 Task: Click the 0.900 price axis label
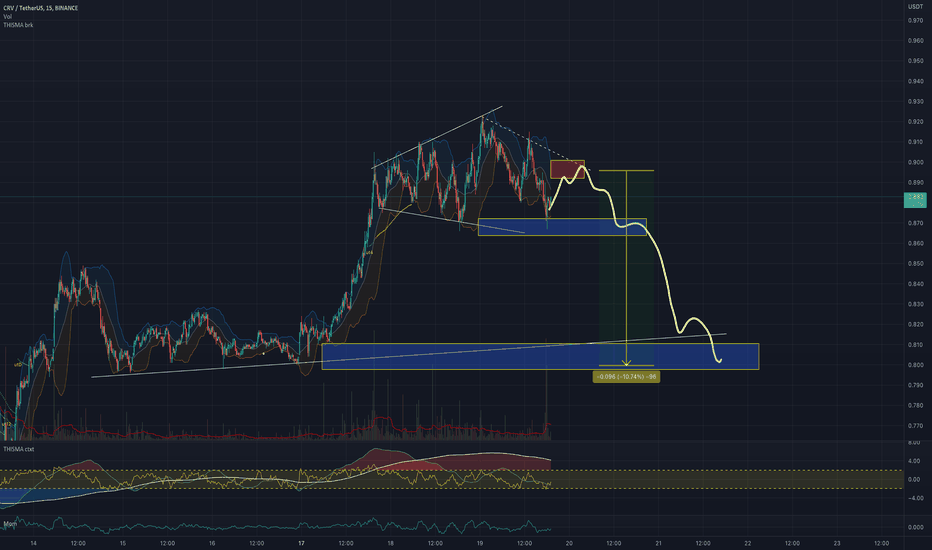(915, 162)
